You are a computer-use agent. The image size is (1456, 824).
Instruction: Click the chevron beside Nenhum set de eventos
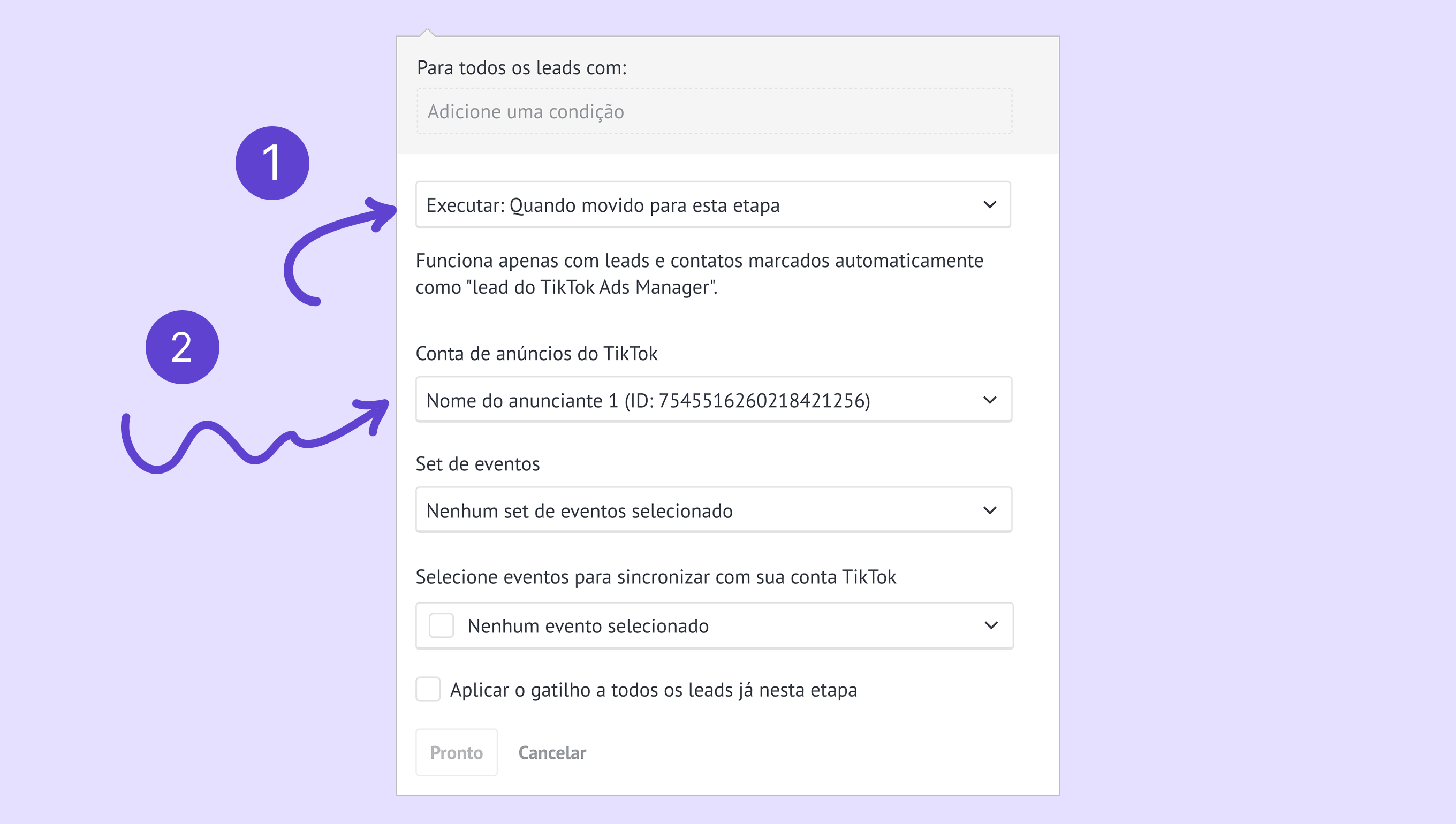(x=990, y=510)
